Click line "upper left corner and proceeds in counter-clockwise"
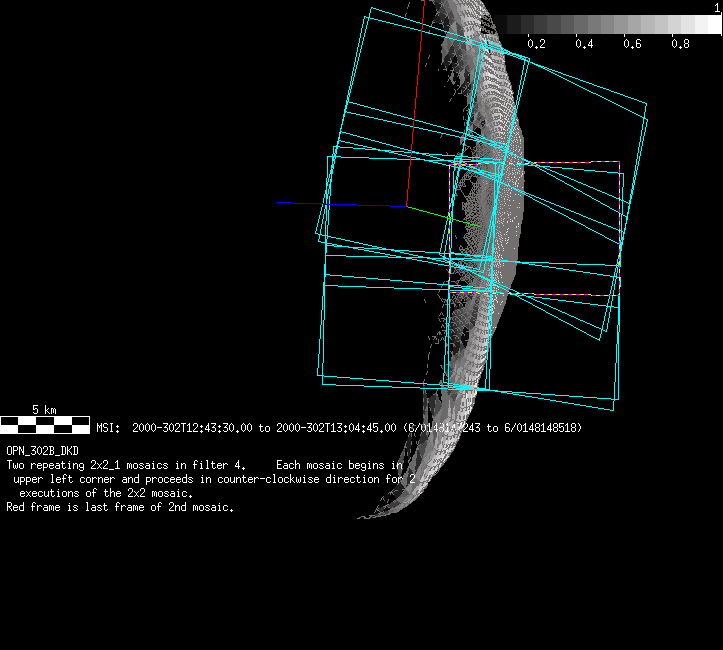Screen dimensions: 723x650 [166, 479]
